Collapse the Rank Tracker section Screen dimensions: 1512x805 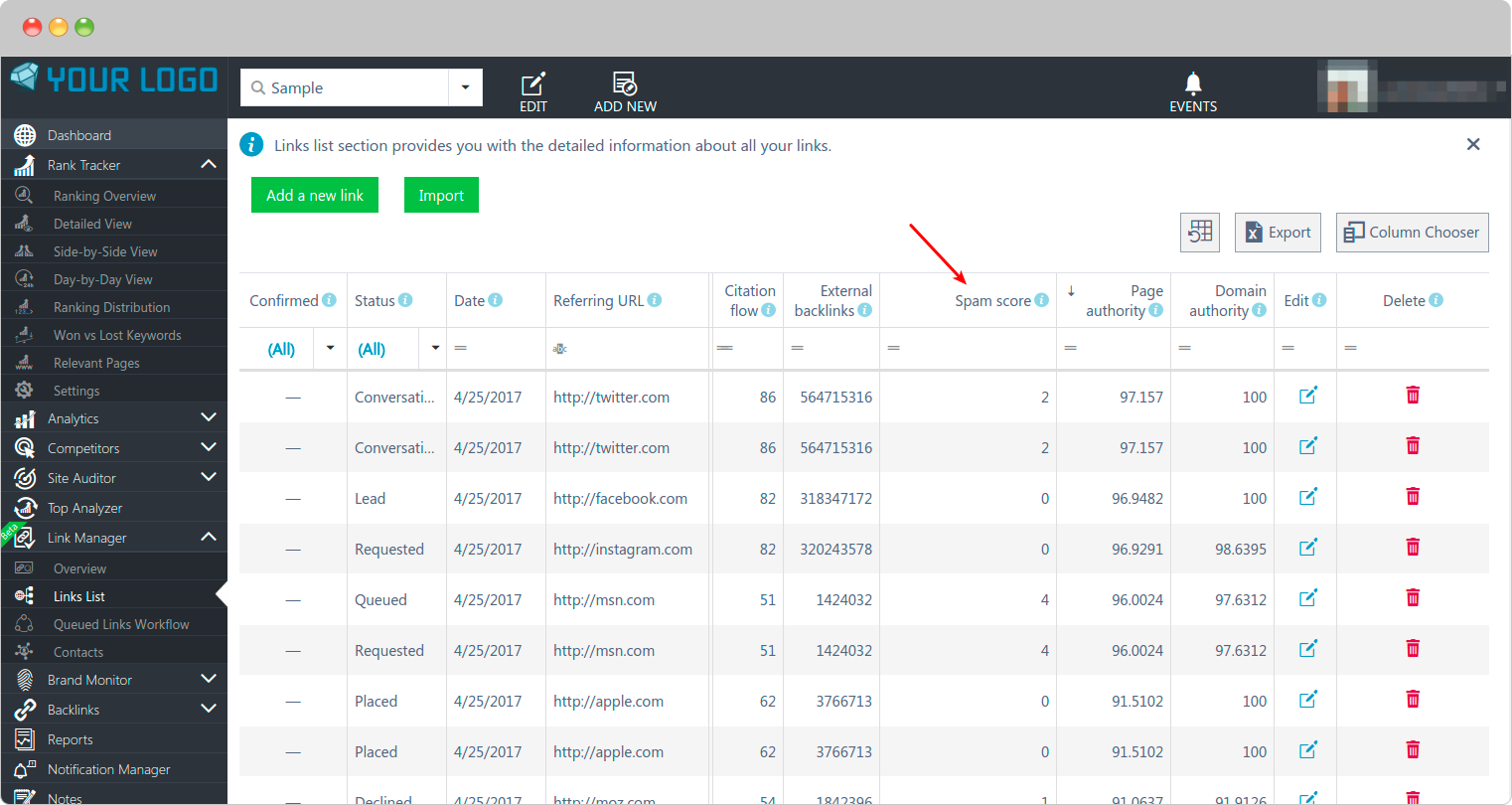point(209,165)
